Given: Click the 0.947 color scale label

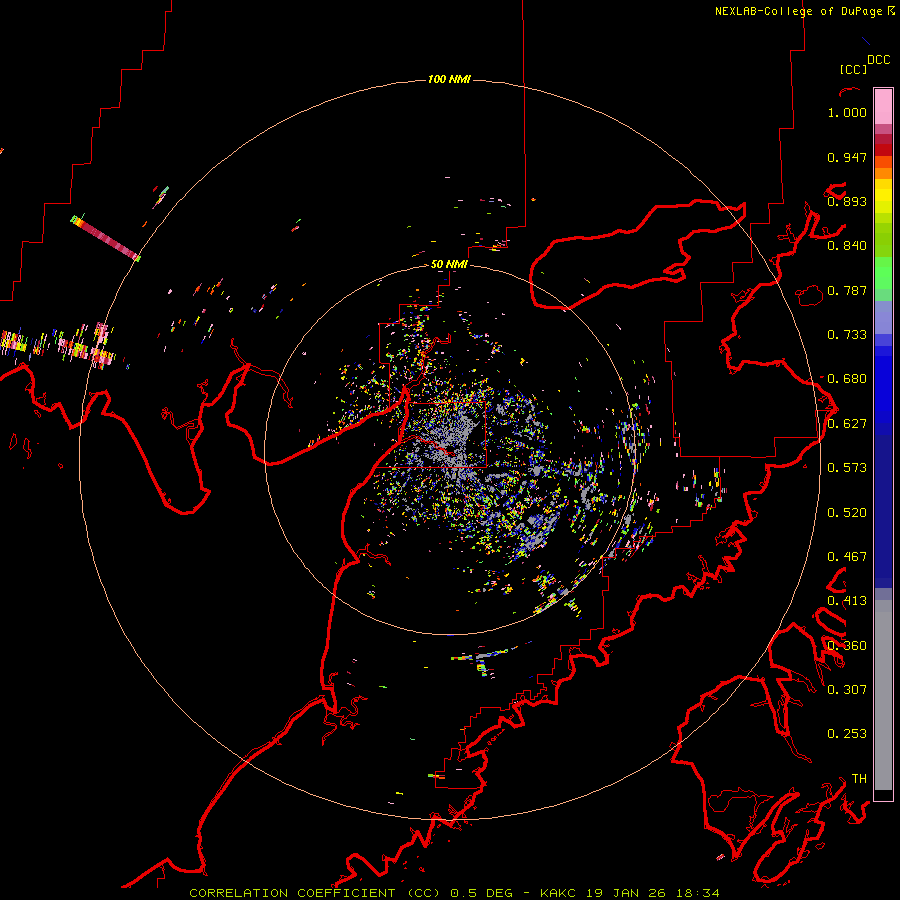Looking at the screenshot, I should pyautogui.click(x=847, y=157).
